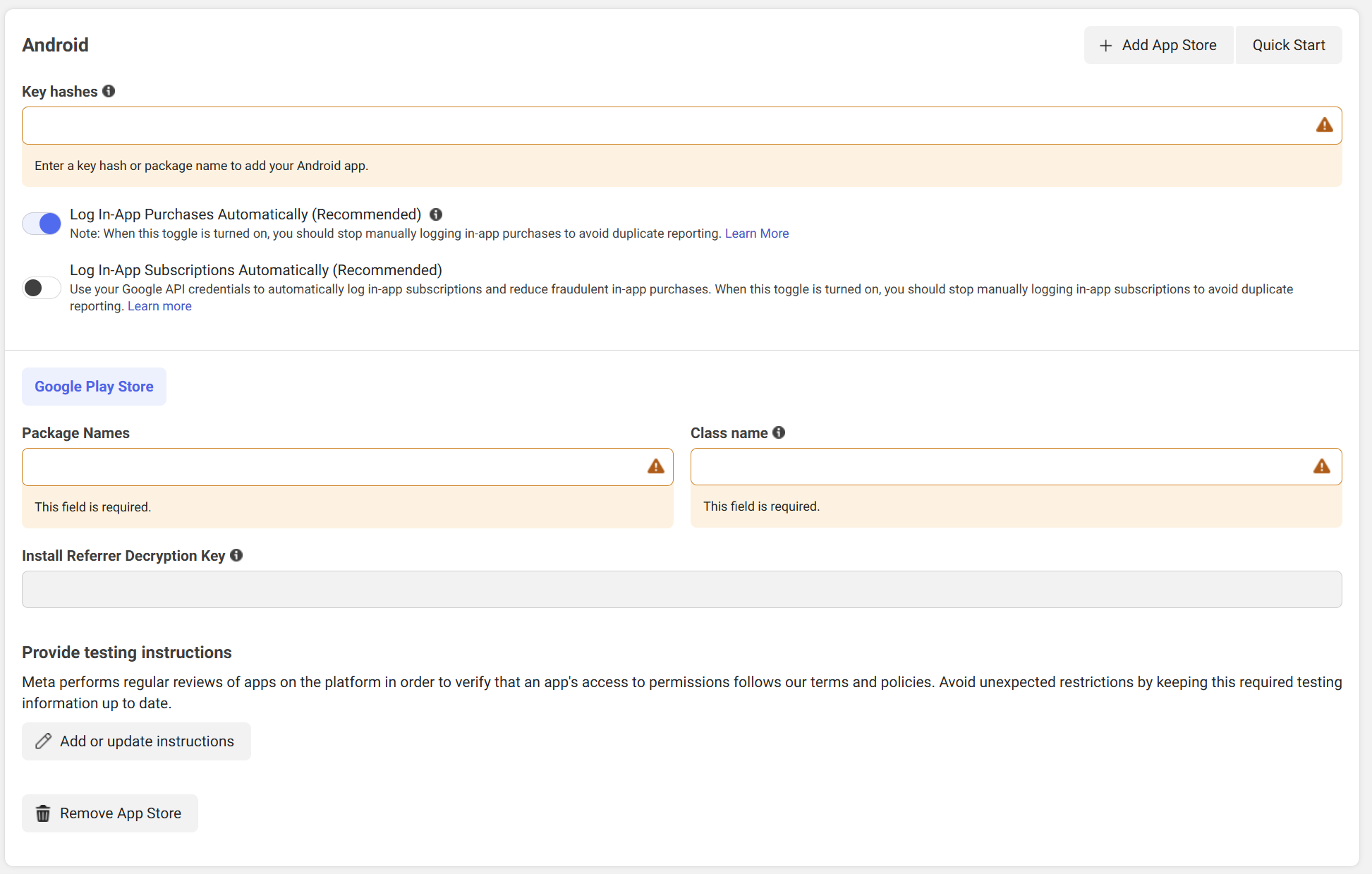The image size is (1372, 874).
Task: Click the Key hashes info icon
Action: click(x=109, y=91)
